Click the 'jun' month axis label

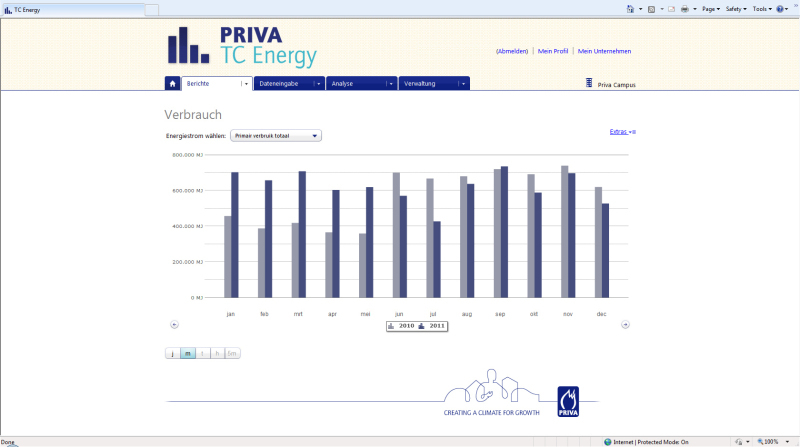(399, 314)
